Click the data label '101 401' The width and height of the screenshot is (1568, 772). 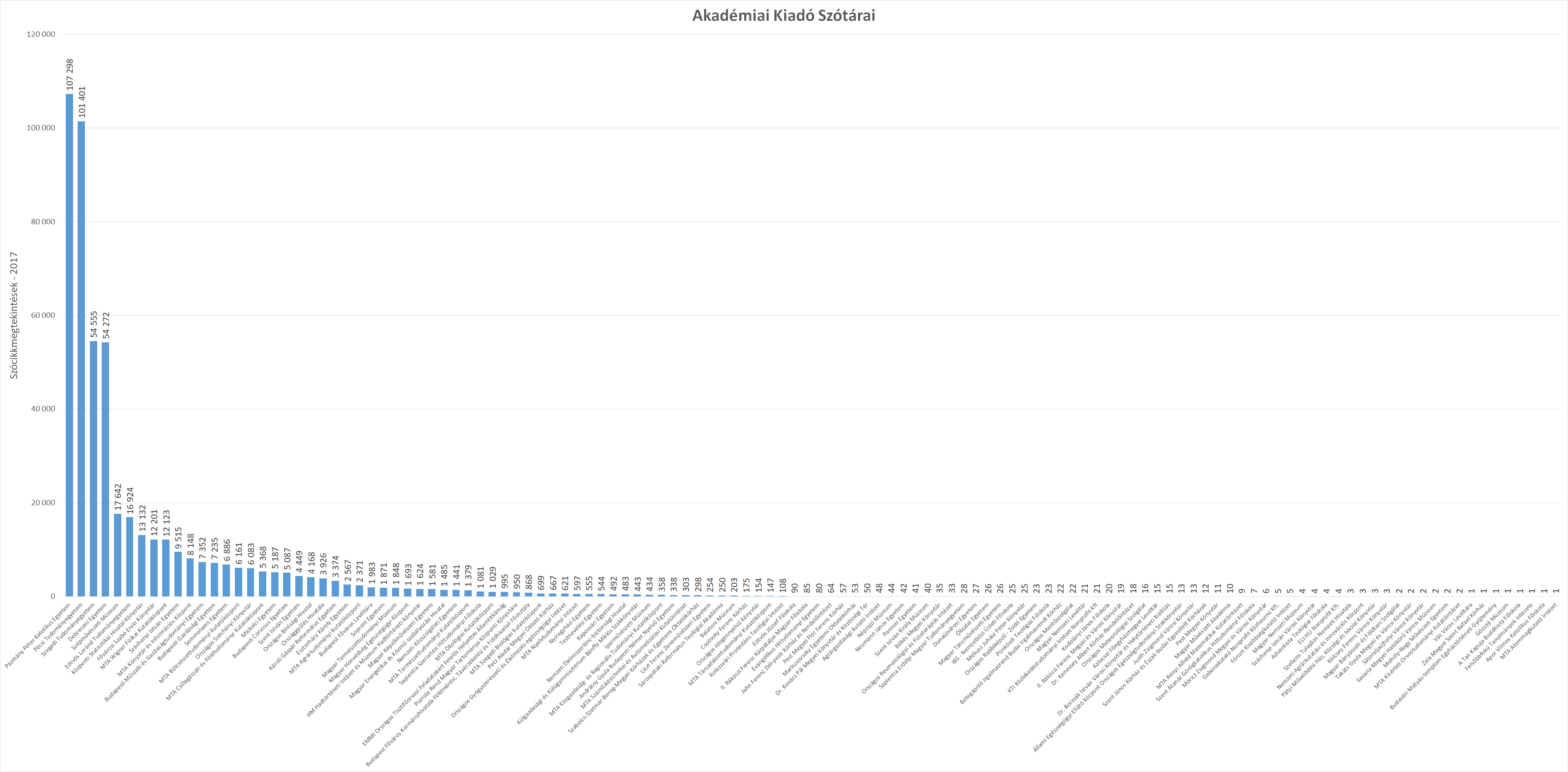(x=82, y=102)
